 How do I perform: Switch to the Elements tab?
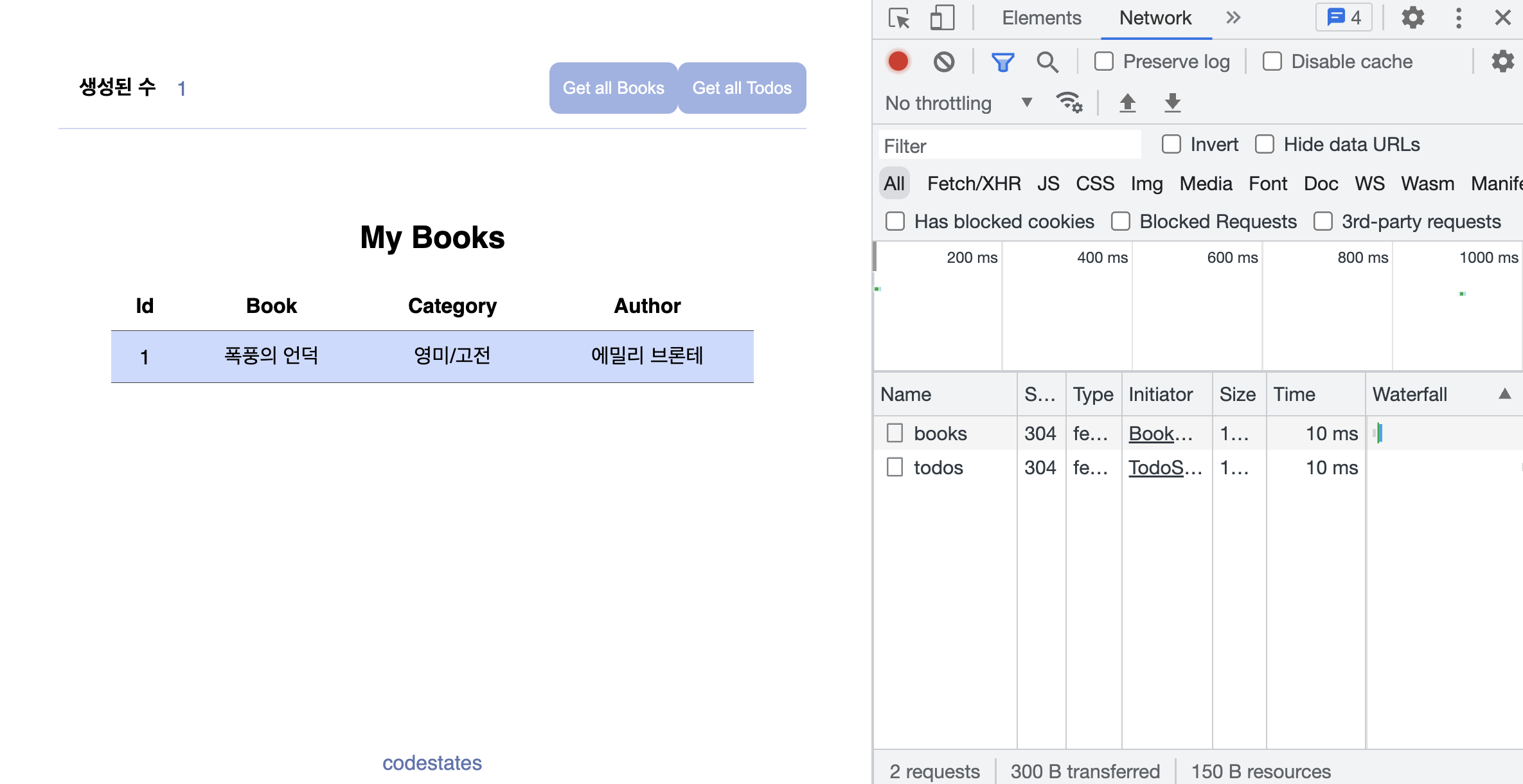point(1041,18)
